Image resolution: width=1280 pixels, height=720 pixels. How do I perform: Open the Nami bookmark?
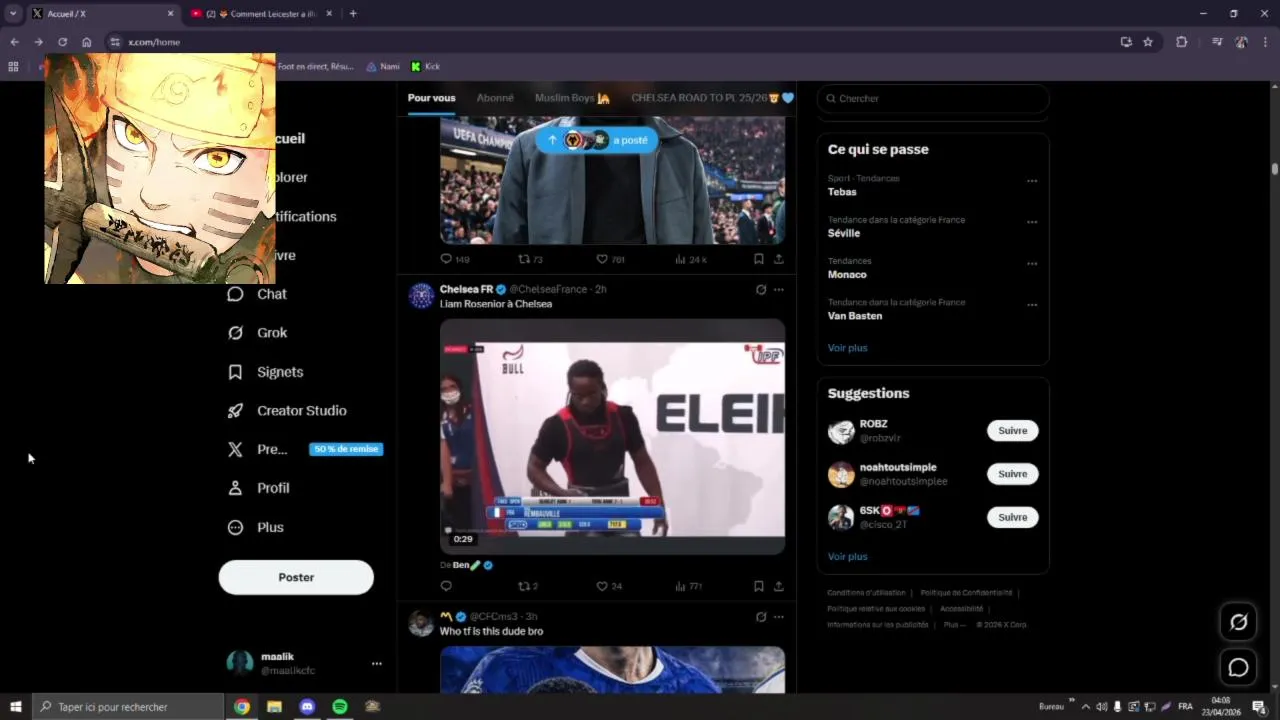click(382, 66)
